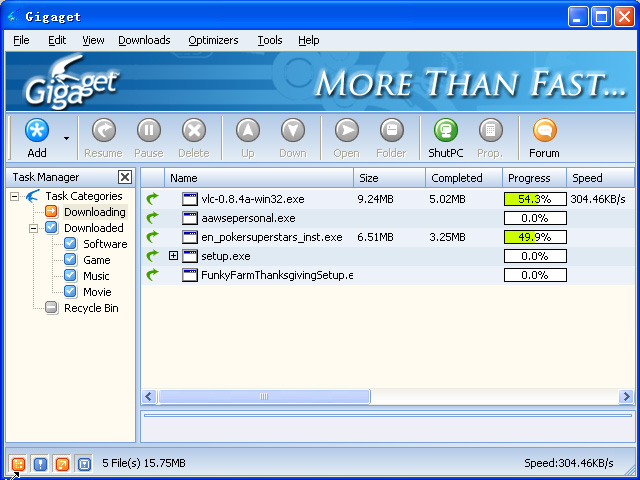Click the file icon of vlc-0.8.4a-win32.exe

190,199
